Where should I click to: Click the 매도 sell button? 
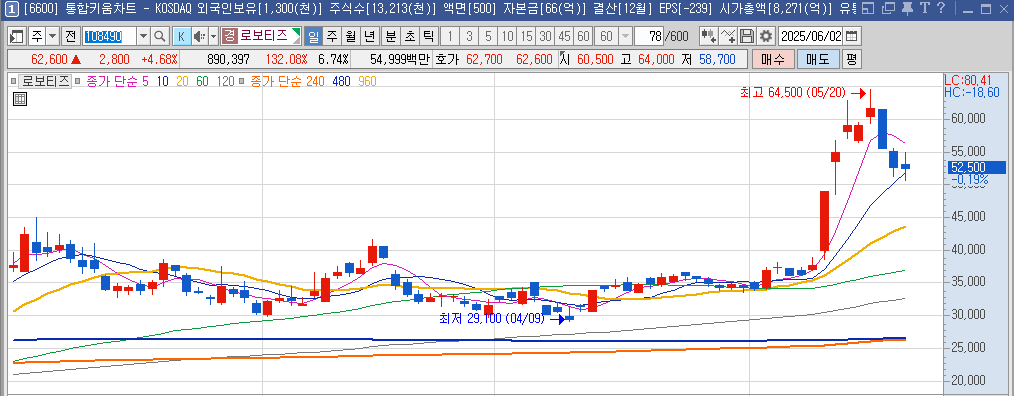pyautogui.click(x=818, y=60)
